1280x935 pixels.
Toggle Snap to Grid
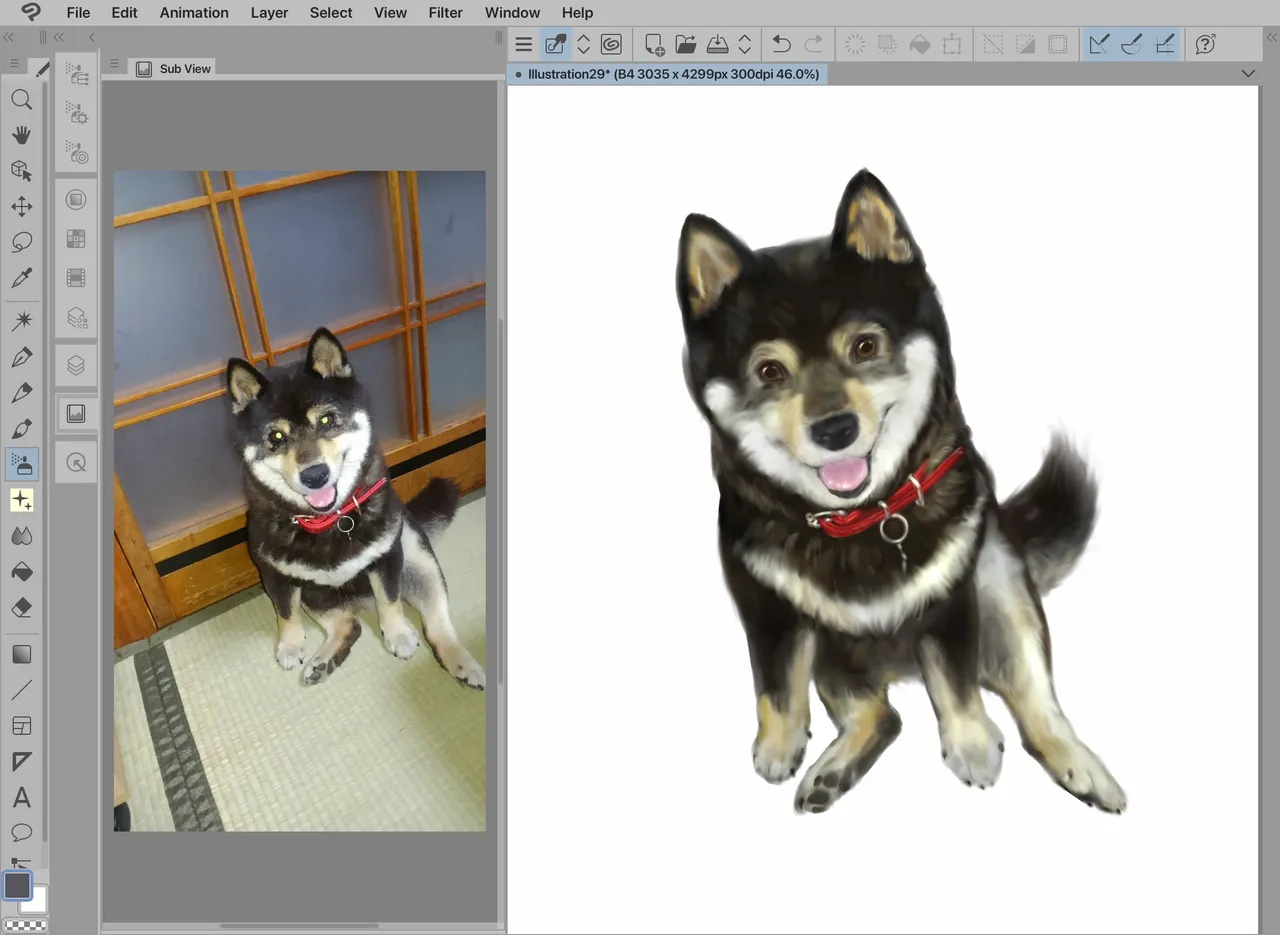1165,44
